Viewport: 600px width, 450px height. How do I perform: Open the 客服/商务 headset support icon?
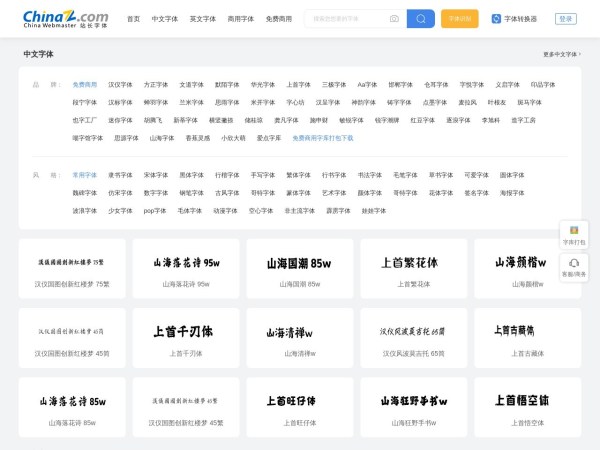coord(574,267)
